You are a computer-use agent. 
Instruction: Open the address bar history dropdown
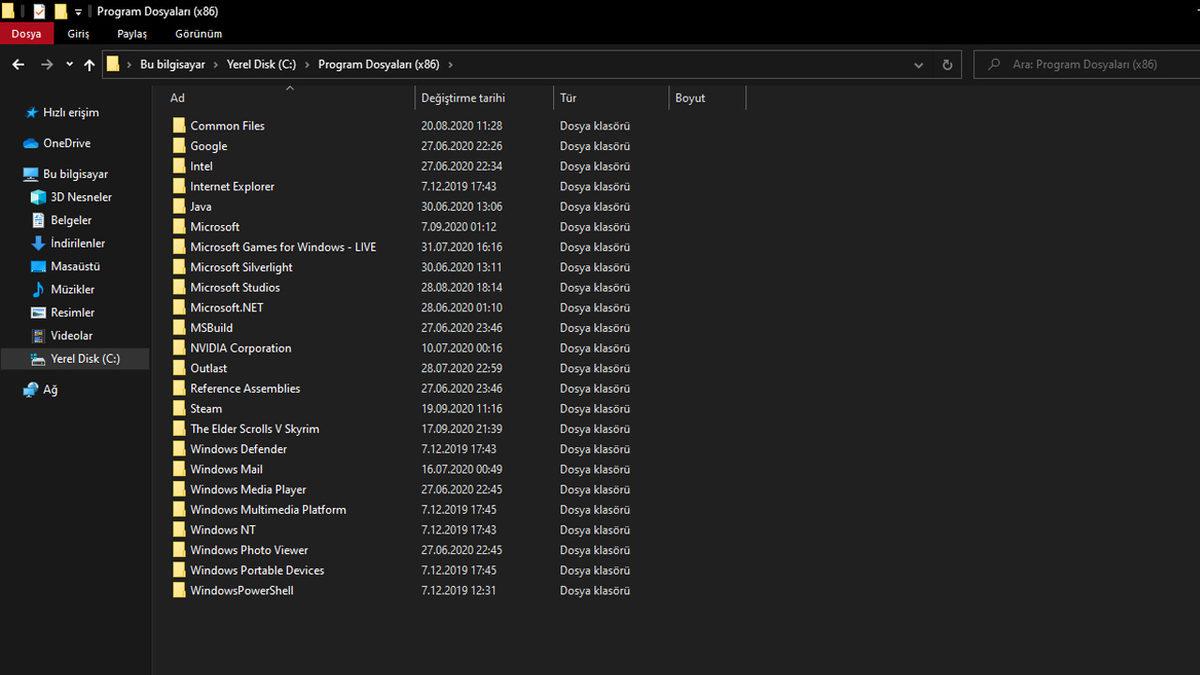[918, 64]
